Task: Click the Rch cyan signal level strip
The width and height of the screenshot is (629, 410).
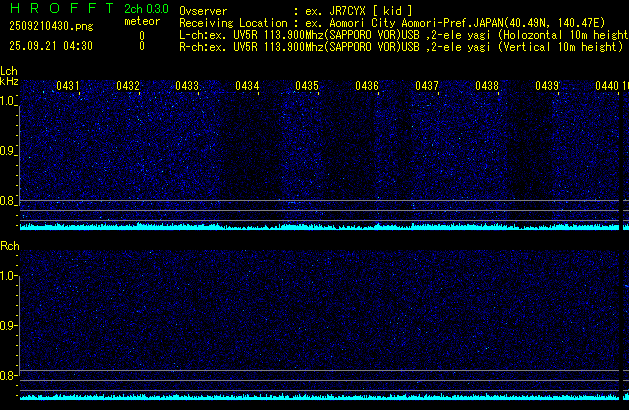Action: 320,398
